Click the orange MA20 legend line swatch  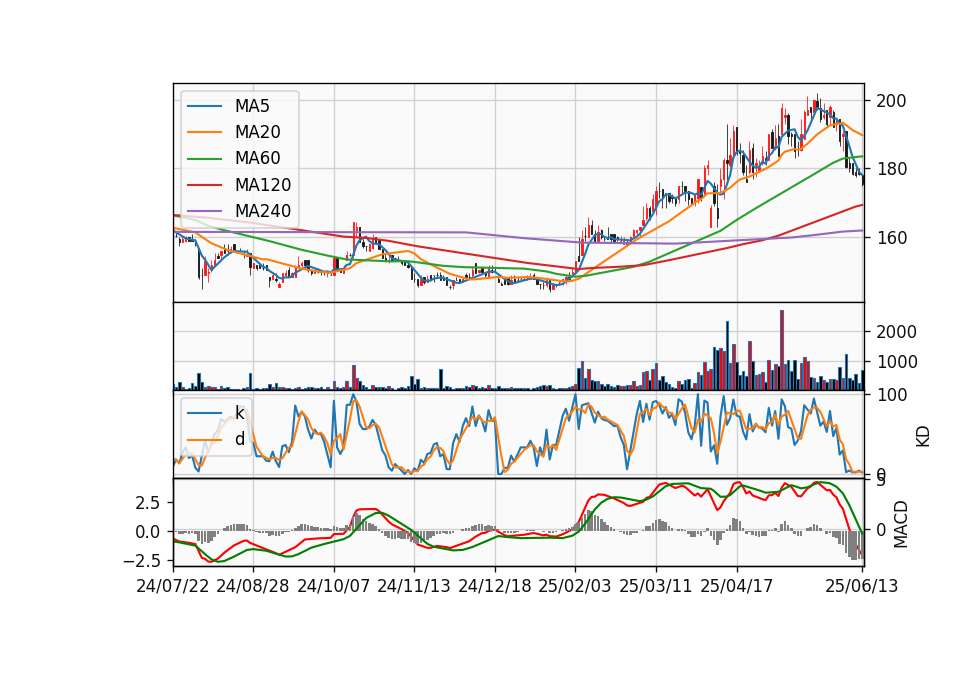click(204, 132)
